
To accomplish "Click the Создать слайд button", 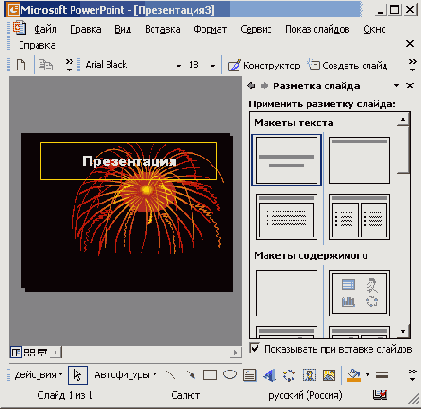I will point(347,65).
